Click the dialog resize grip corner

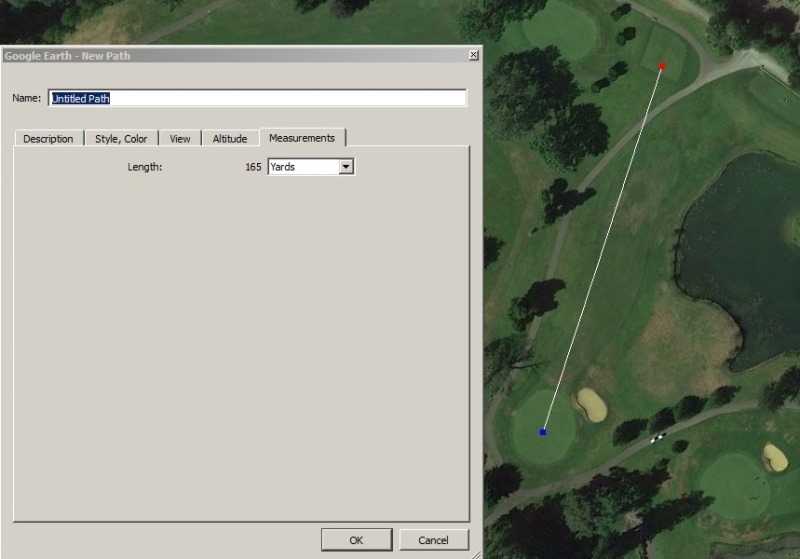pos(477,552)
